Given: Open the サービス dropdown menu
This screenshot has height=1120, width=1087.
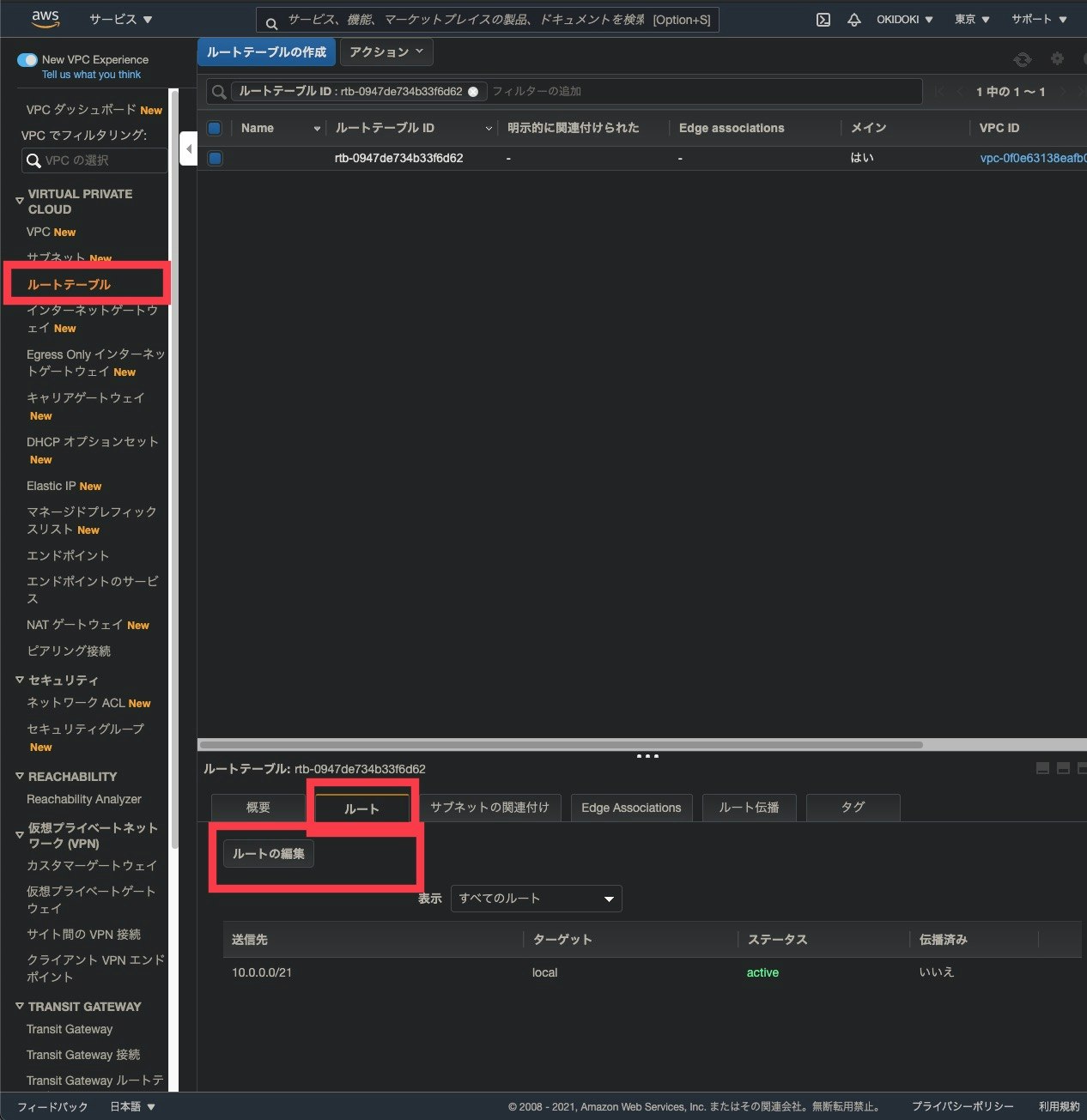Looking at the screenshot, I should pos(120,19).
